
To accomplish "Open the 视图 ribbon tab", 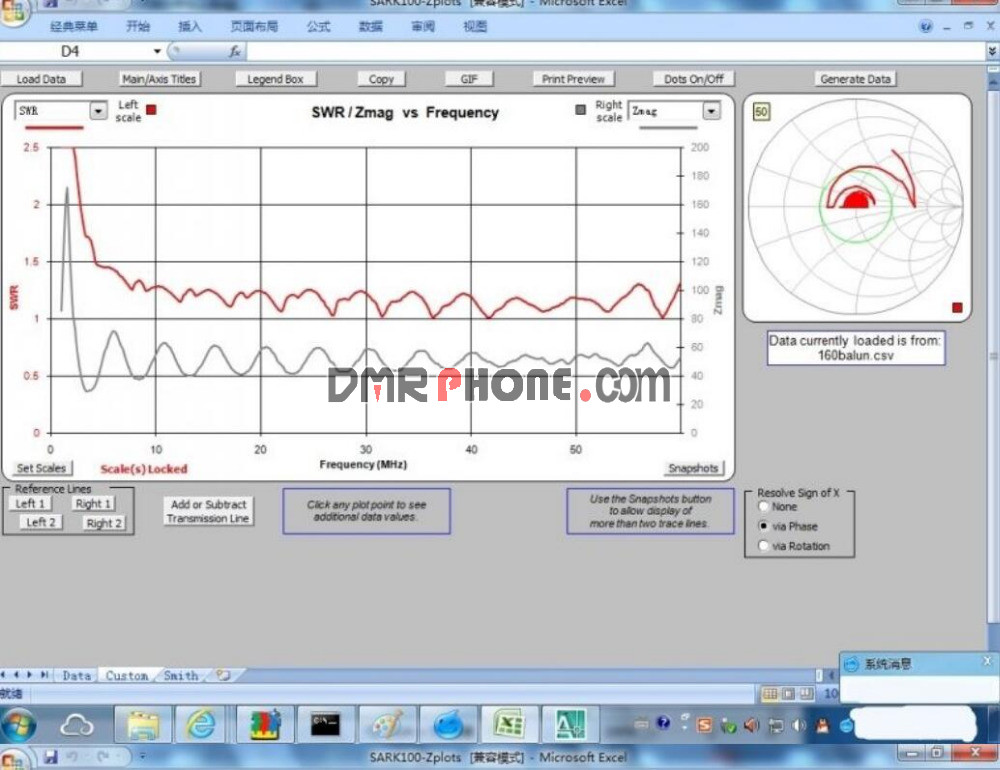I will 474,26.
